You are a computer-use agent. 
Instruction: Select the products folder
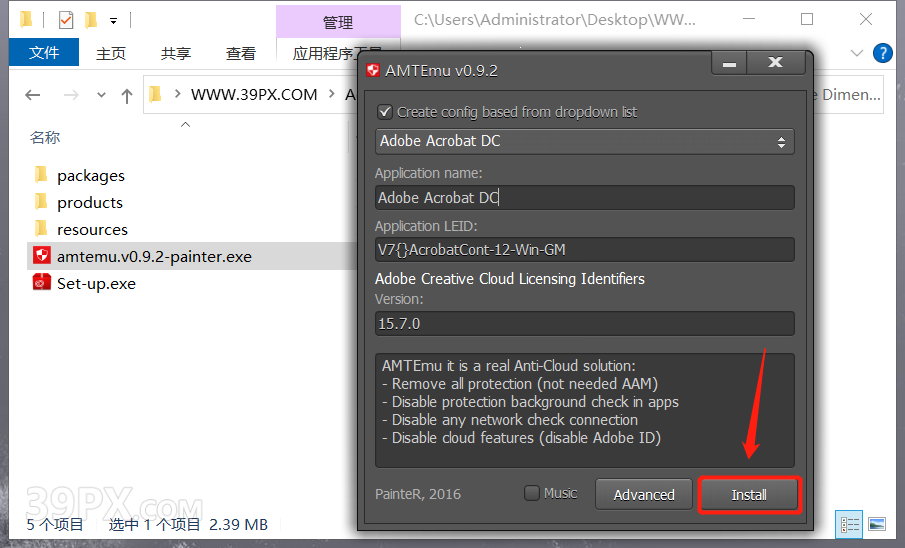90,203
